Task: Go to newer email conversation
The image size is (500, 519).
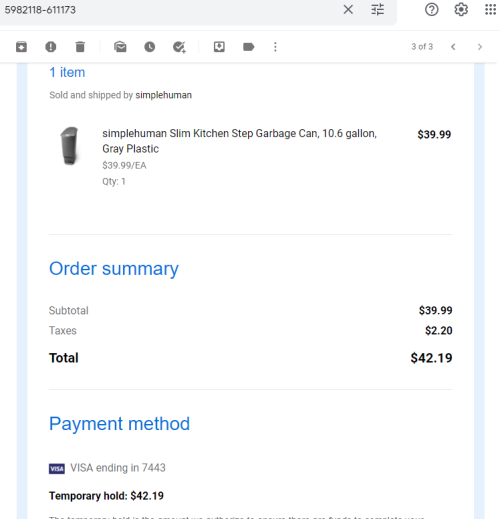Action: coord(453,47)
